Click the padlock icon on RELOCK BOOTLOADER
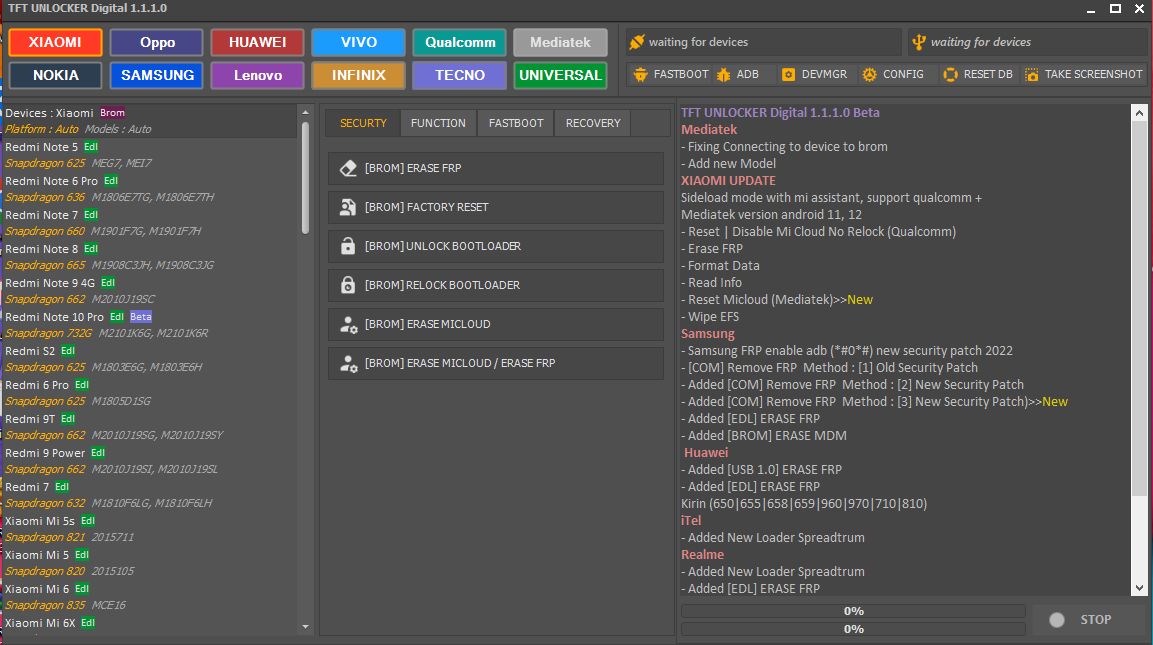The width and height of the screenshot is (1153, 645). [348, 285]
